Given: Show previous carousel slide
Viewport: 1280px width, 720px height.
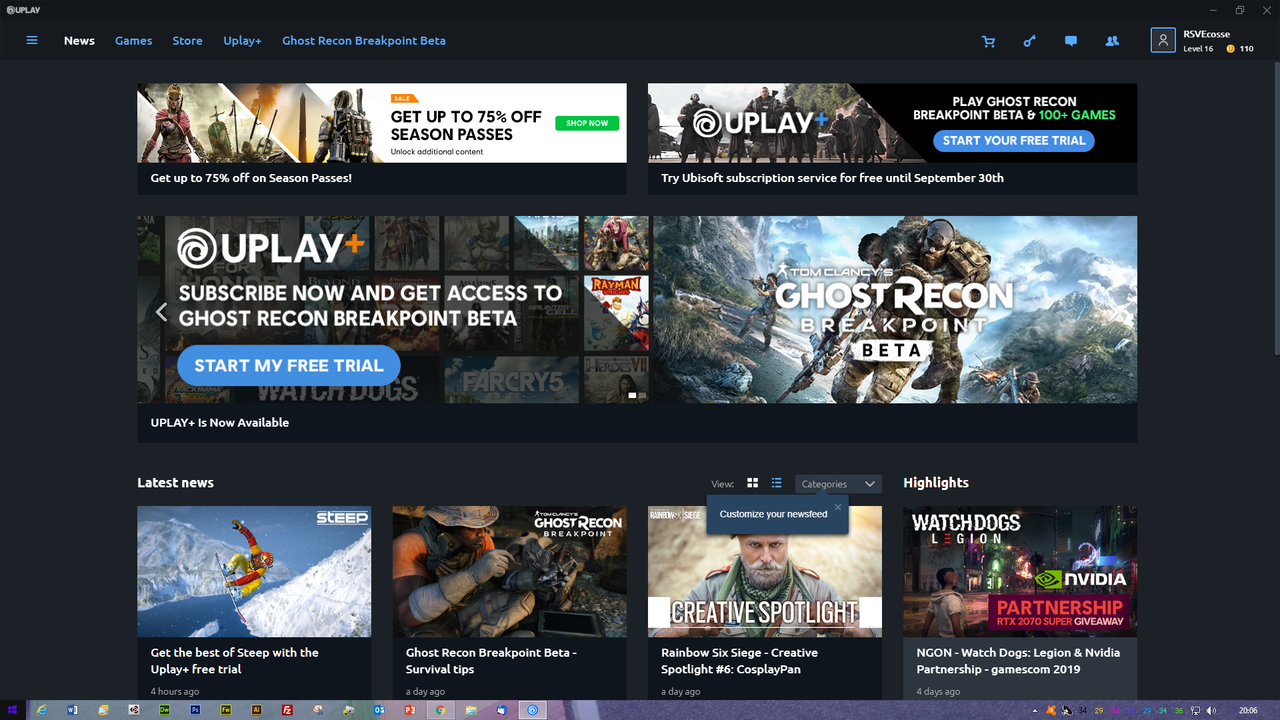Looking at the screenshot, I should tap(161, 312).
